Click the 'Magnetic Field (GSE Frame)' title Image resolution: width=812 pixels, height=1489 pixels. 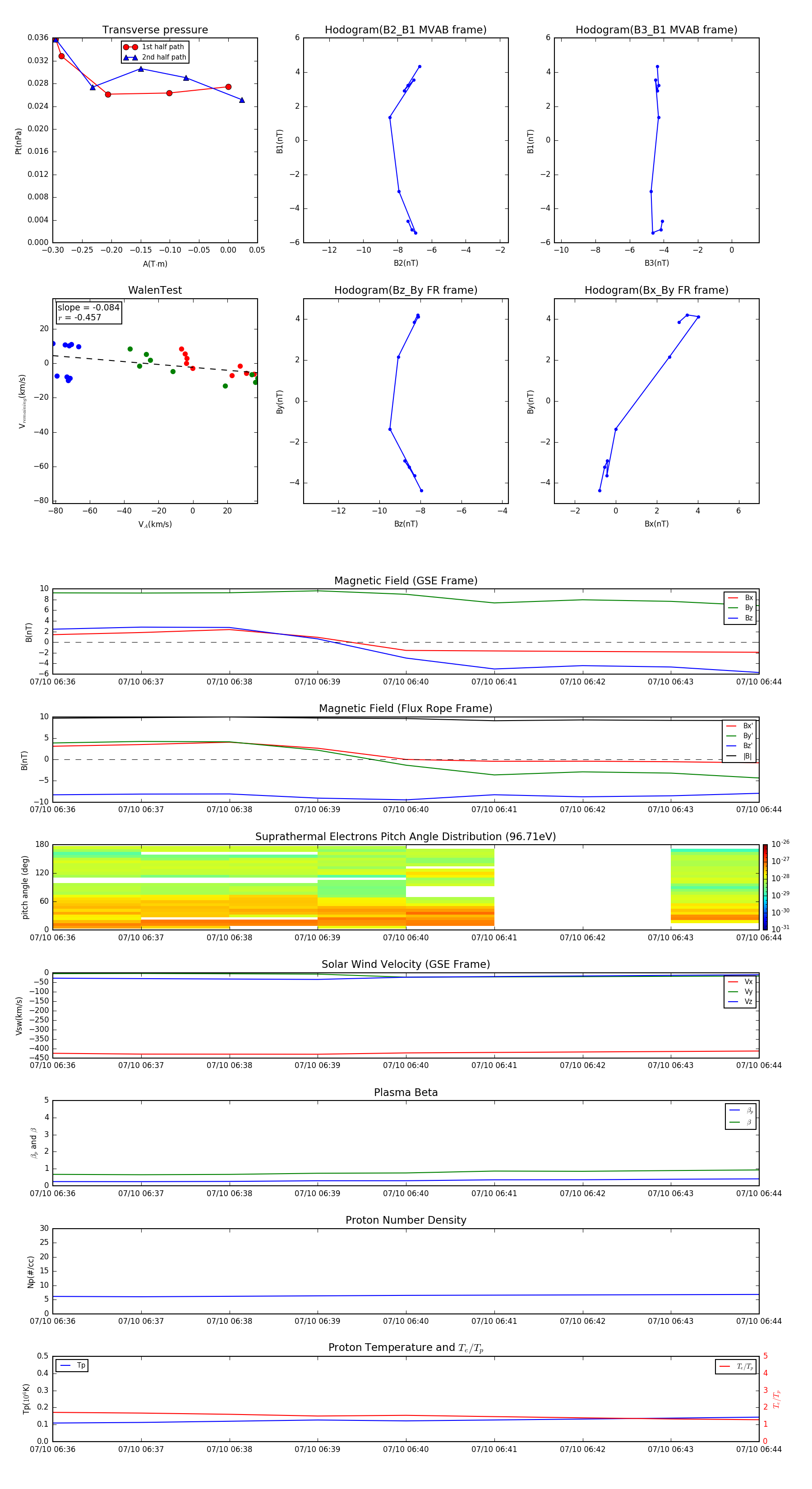coord(406,581)
